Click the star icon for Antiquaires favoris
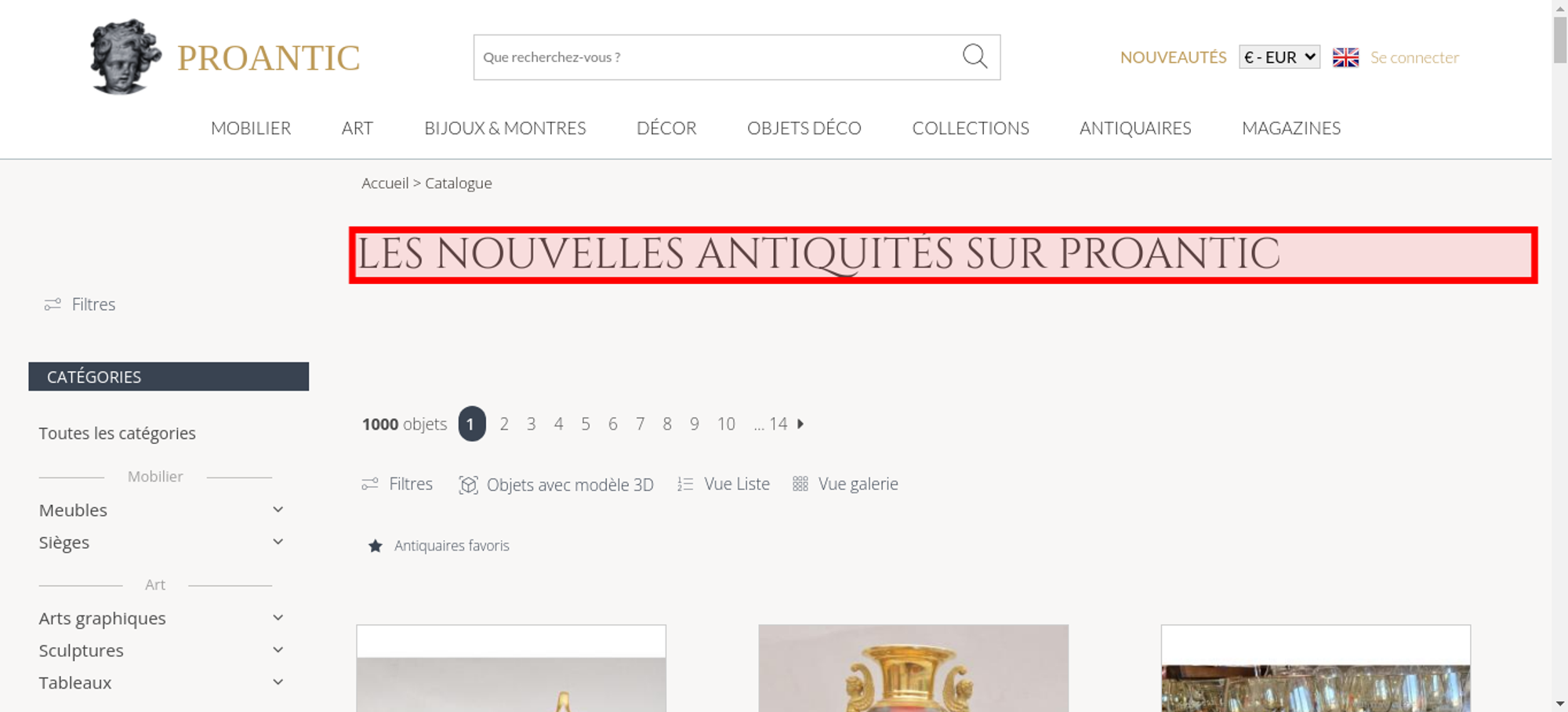 coord(376,546)
